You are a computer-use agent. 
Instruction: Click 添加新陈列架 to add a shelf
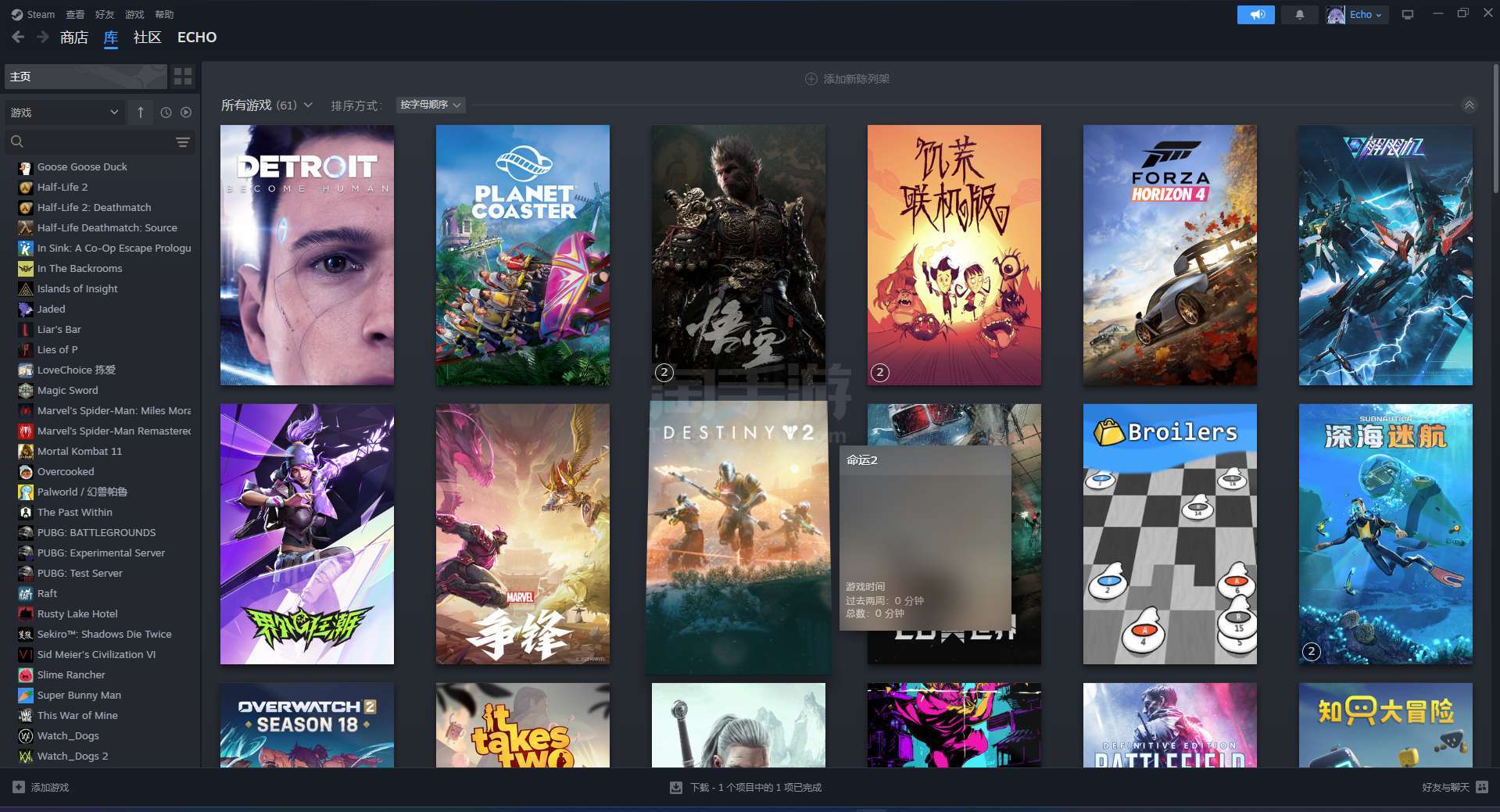point(847,79)
